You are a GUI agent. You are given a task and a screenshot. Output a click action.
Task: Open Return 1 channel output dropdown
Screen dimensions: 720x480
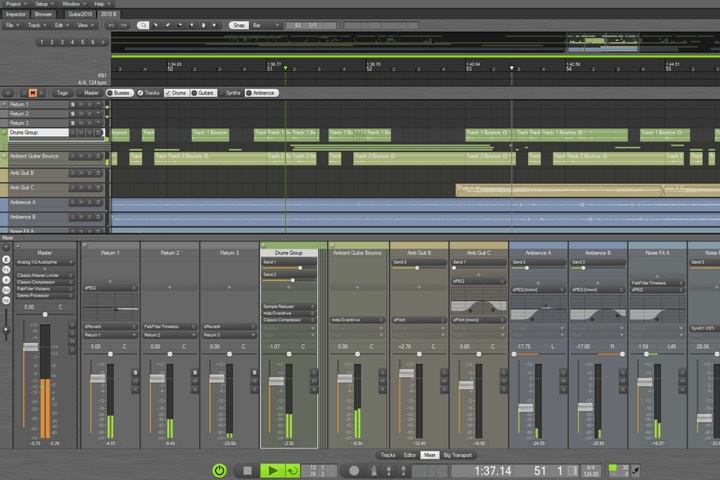pyautogui.click(x=110, y=334)
